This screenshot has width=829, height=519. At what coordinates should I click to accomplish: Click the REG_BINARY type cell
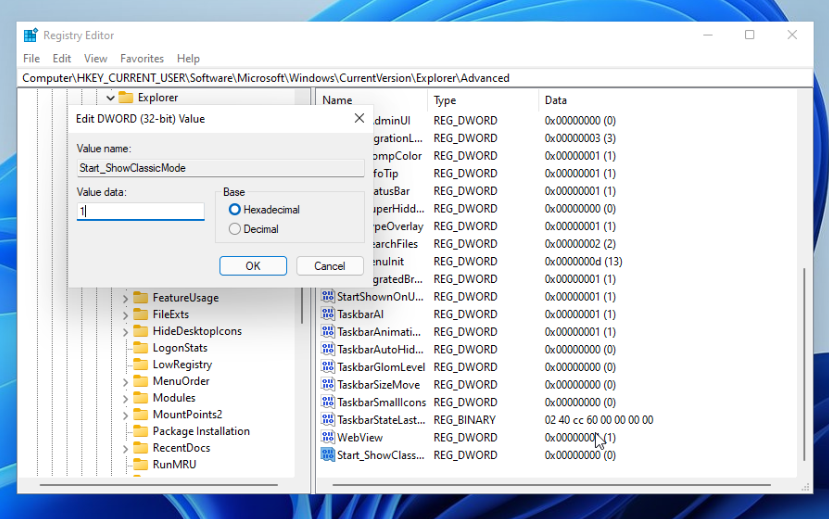[x=465, y=420]
